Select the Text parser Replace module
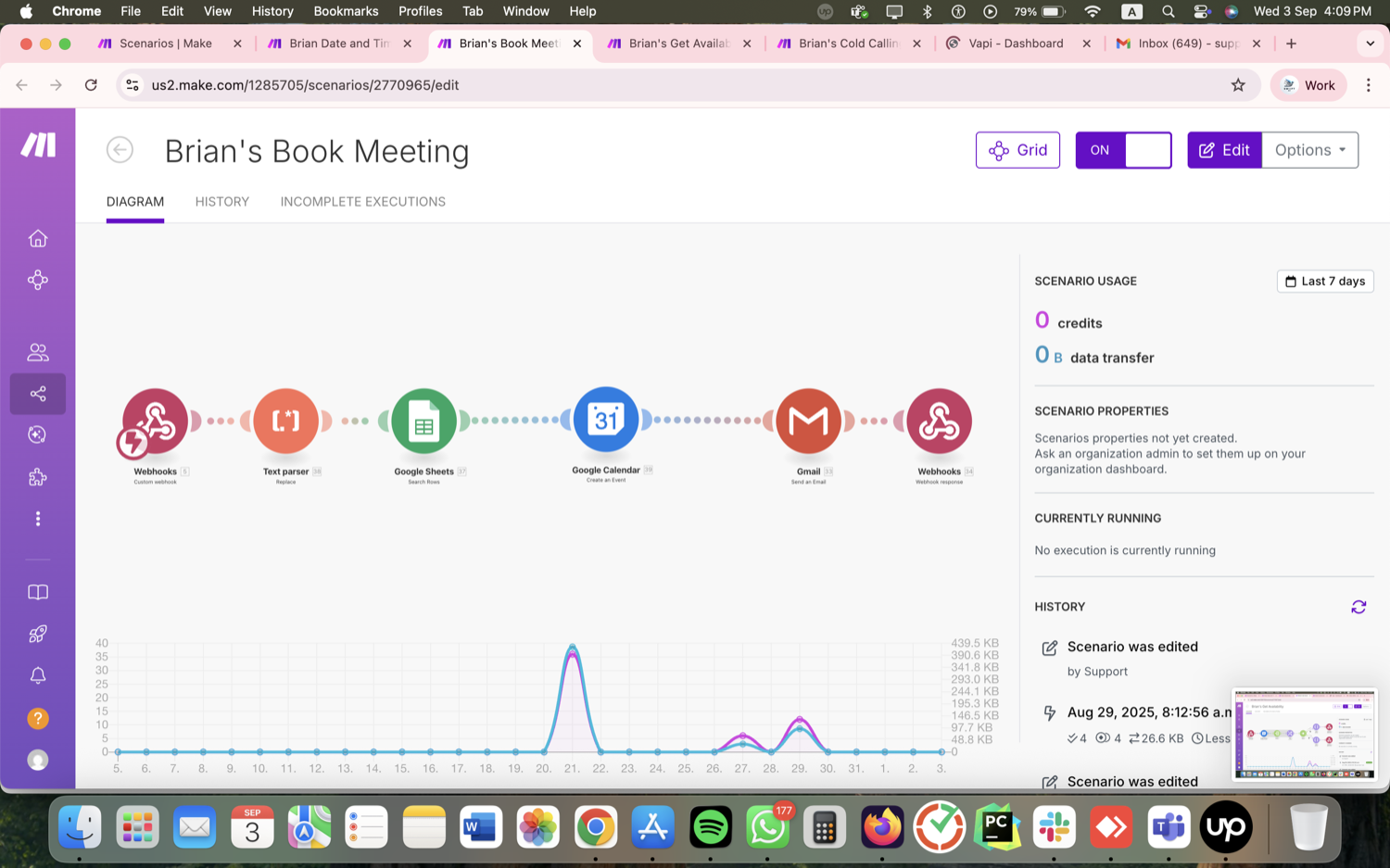 (285, 421)
